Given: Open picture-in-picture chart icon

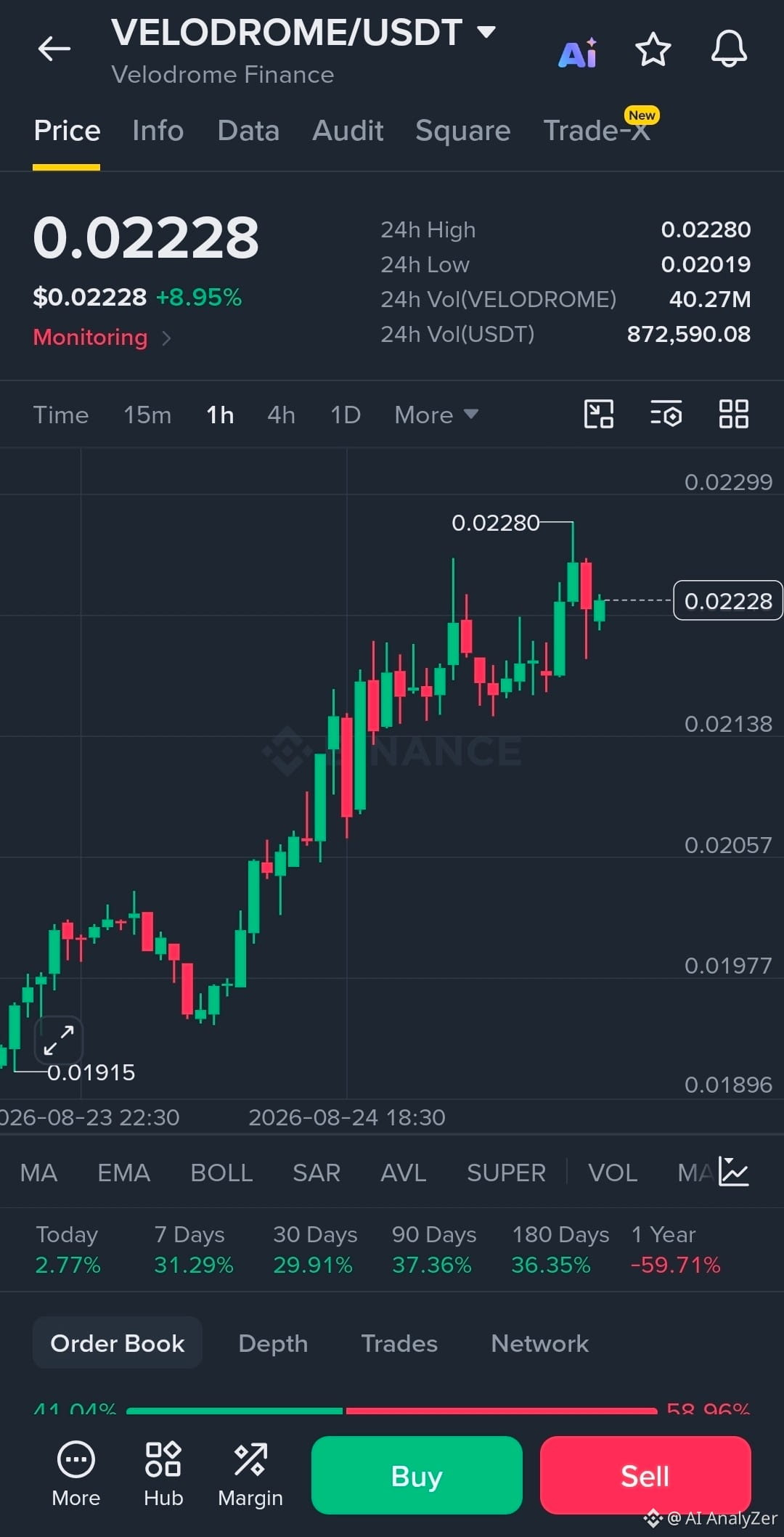Looking at the screenshot, I should pyautogui.click(x=599, y=415).
